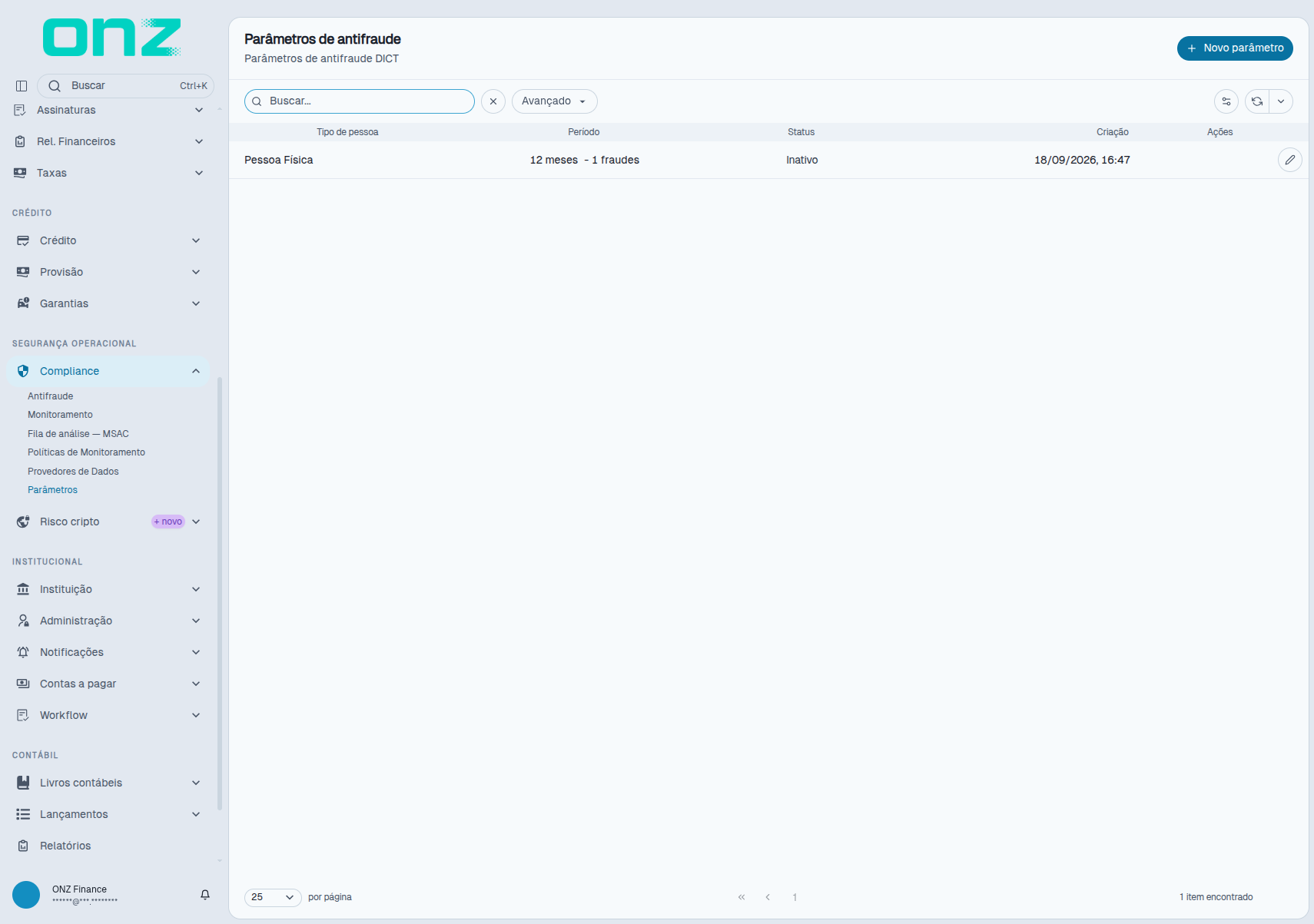Open column settings sliders icon
1314x924 pixels.
tap(1226, 101)
